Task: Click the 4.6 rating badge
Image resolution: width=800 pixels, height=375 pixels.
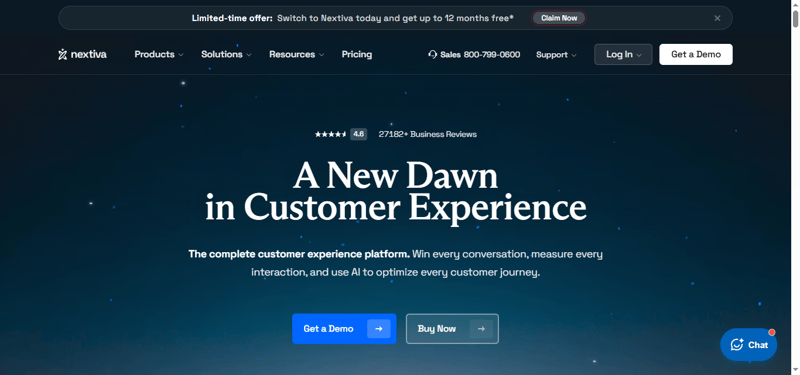Action: [x=358, y=134]
